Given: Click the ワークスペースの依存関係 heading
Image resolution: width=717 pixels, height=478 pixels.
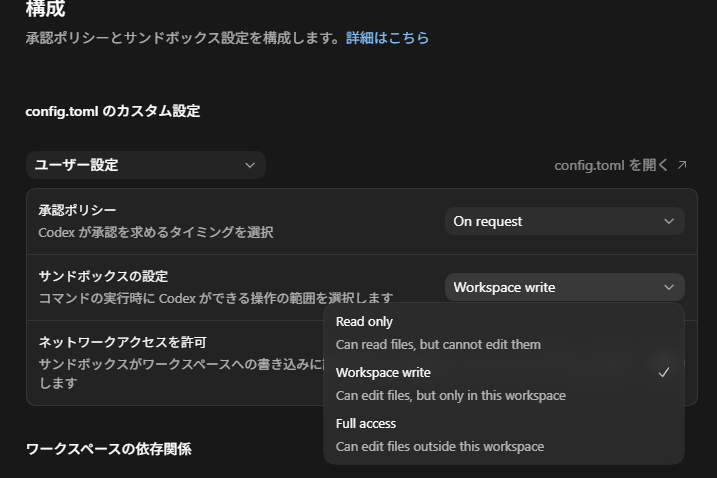Looking at the screenshot, I should coord(108,449).
